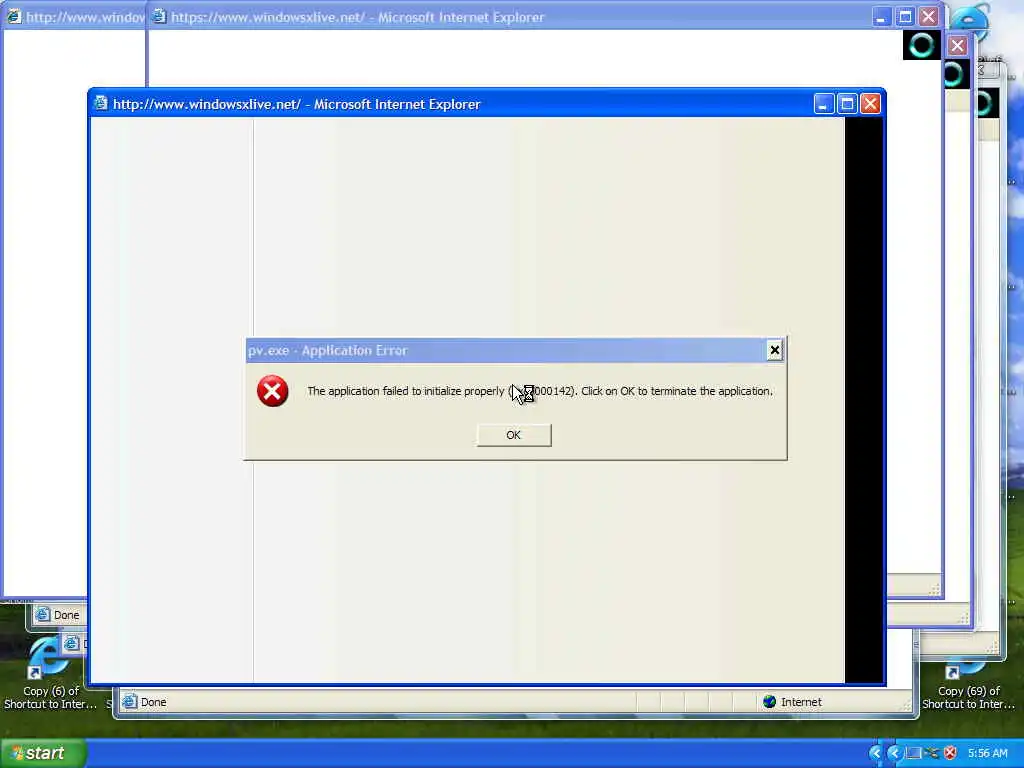
Task: Maximize the https://www.windowsxlive.net/ window
Action: click(904, 17)
